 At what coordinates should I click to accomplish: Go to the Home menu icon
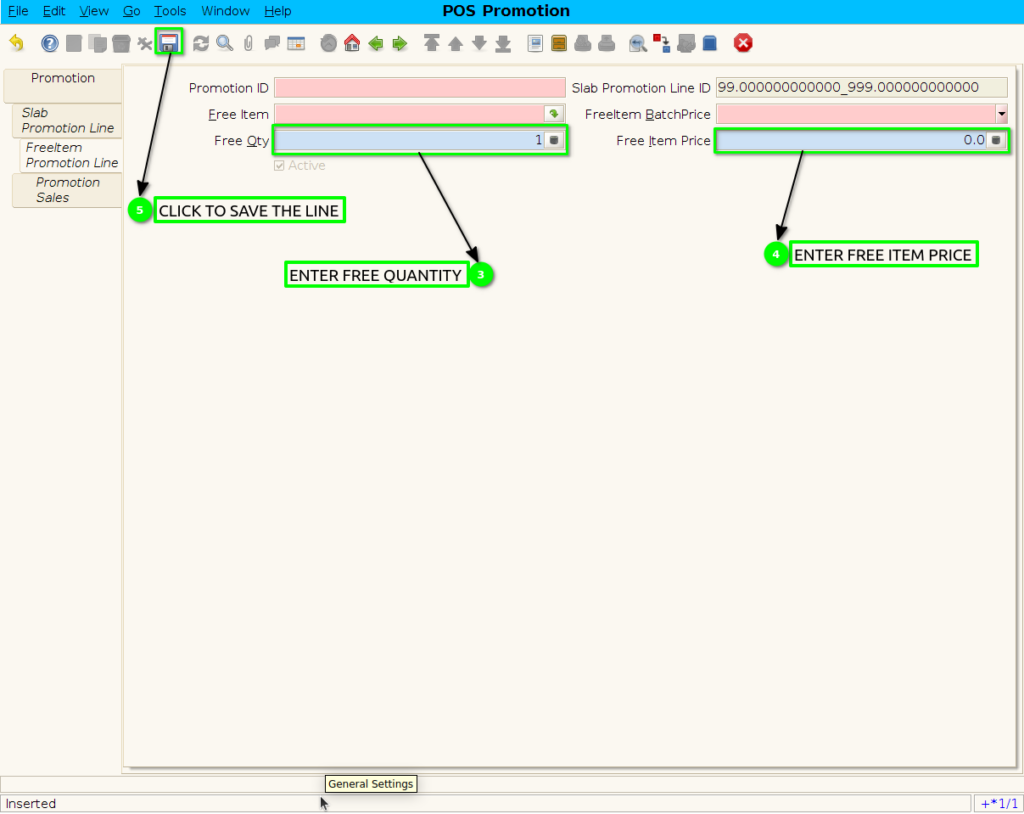(352, 43)
